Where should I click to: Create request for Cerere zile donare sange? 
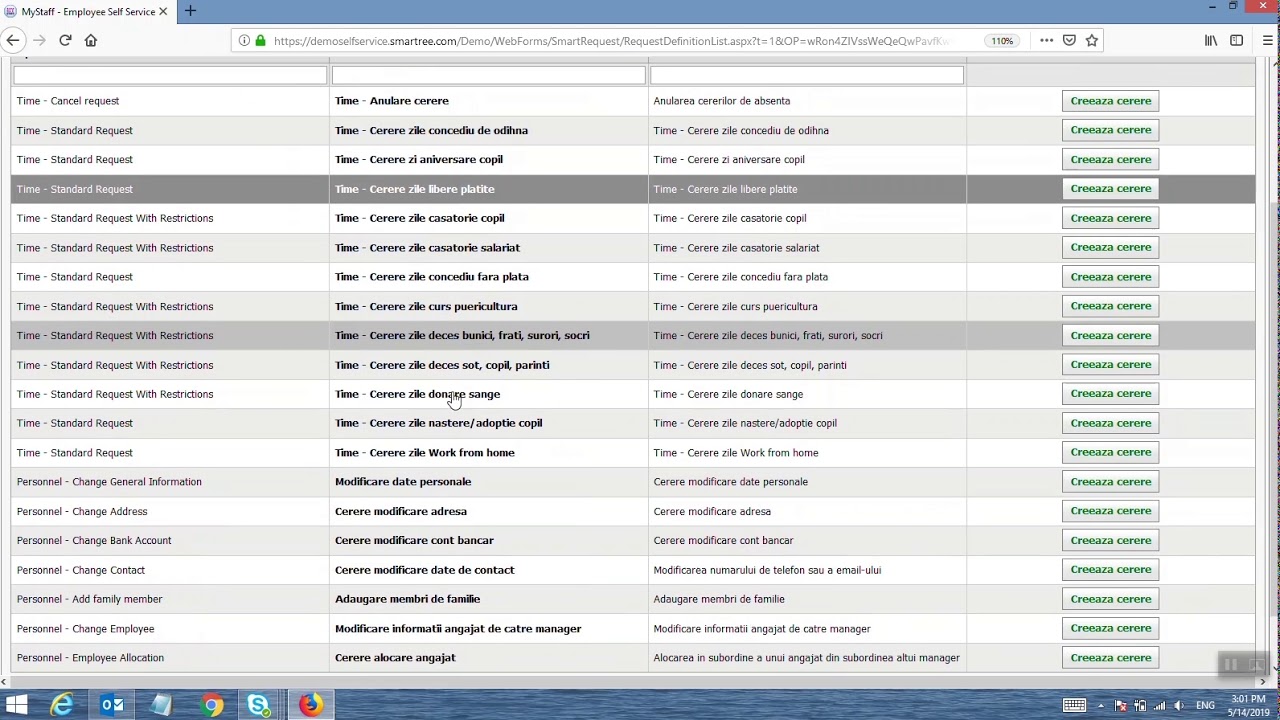point(1110,394)
